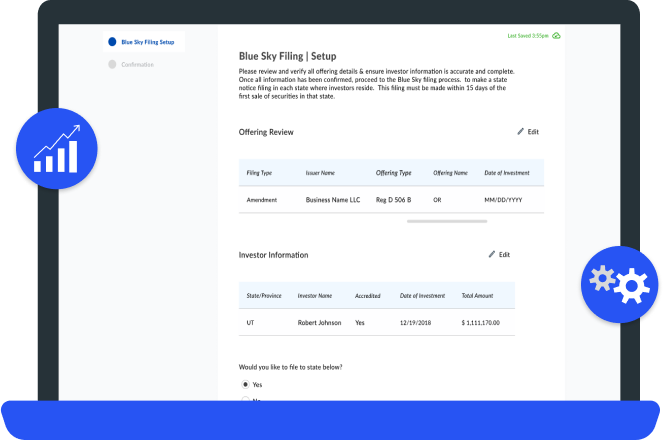664x440 pixels.
Task: Click the Offering Name column header
Action: [x=450, y=173]
